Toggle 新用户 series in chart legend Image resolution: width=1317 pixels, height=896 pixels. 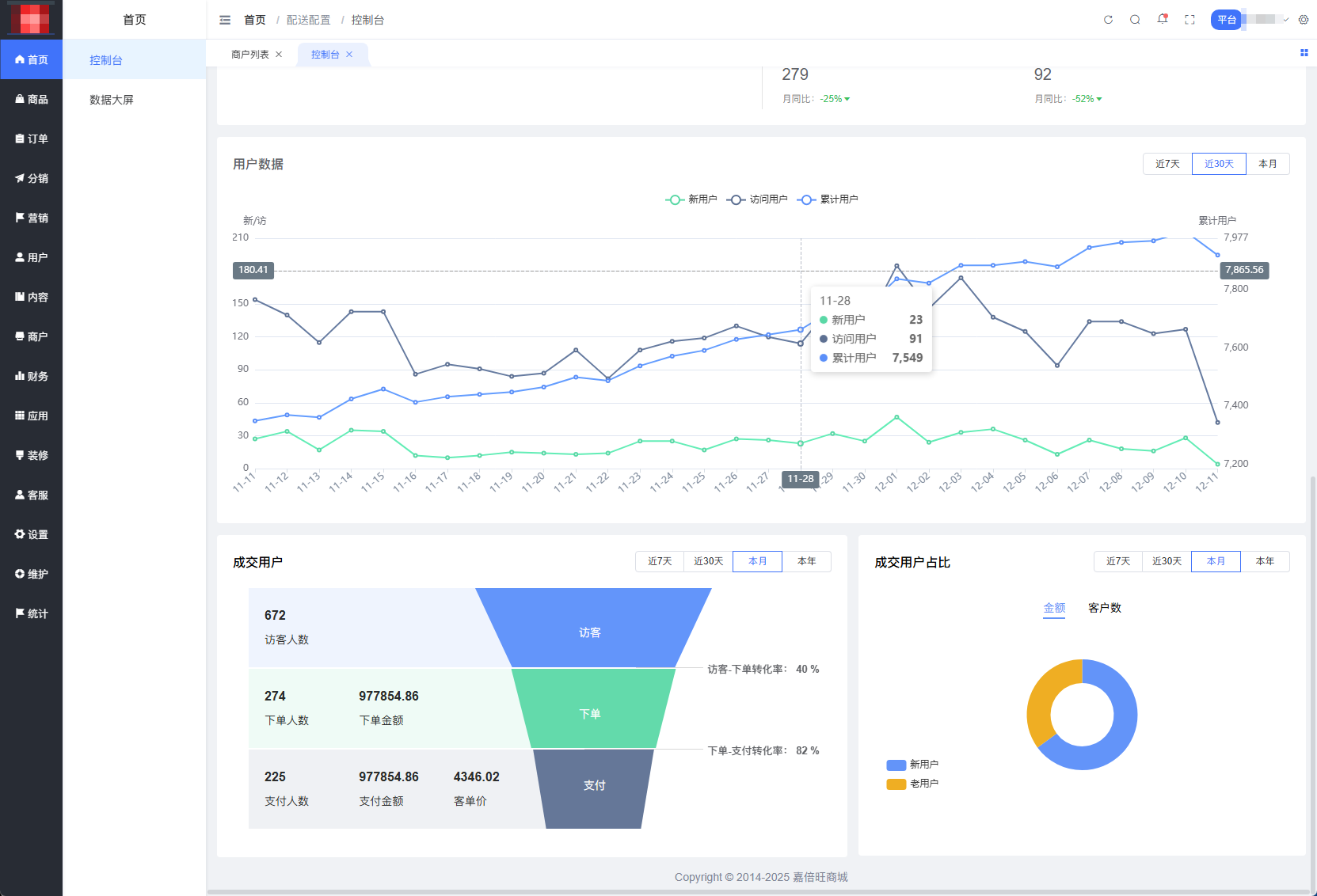coord(691,199)
